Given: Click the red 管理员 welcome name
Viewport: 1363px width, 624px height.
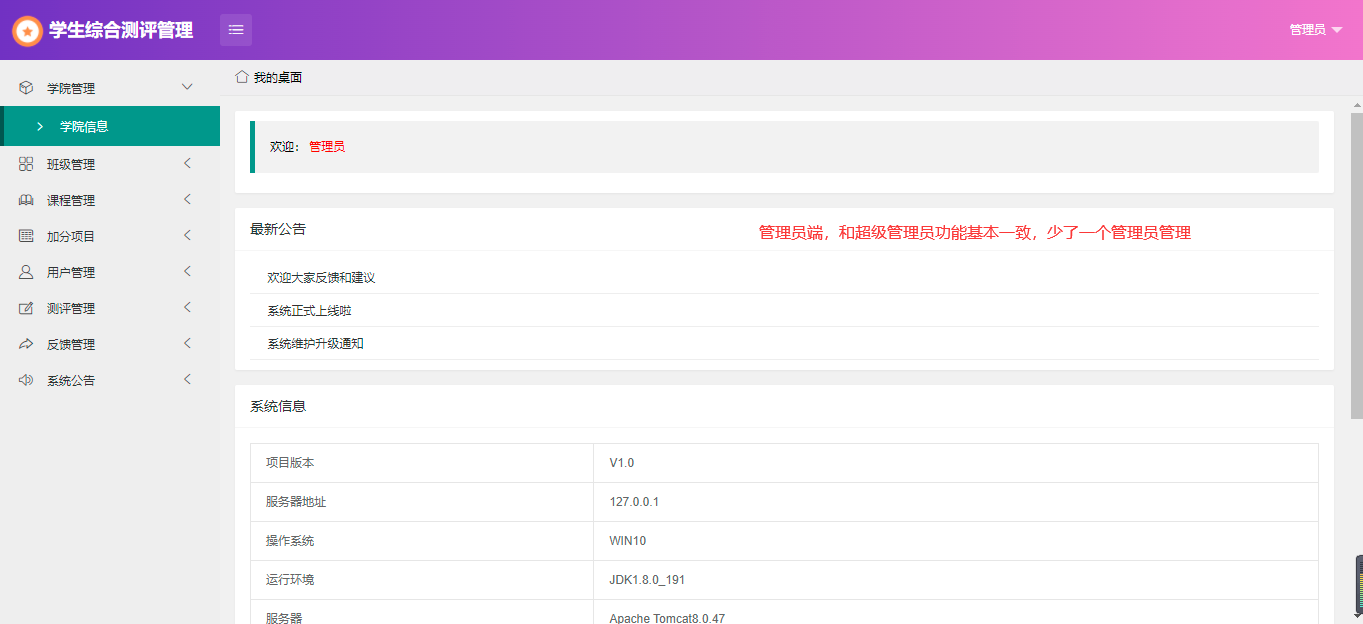Looking at the screenshot, I should [327, 146].
